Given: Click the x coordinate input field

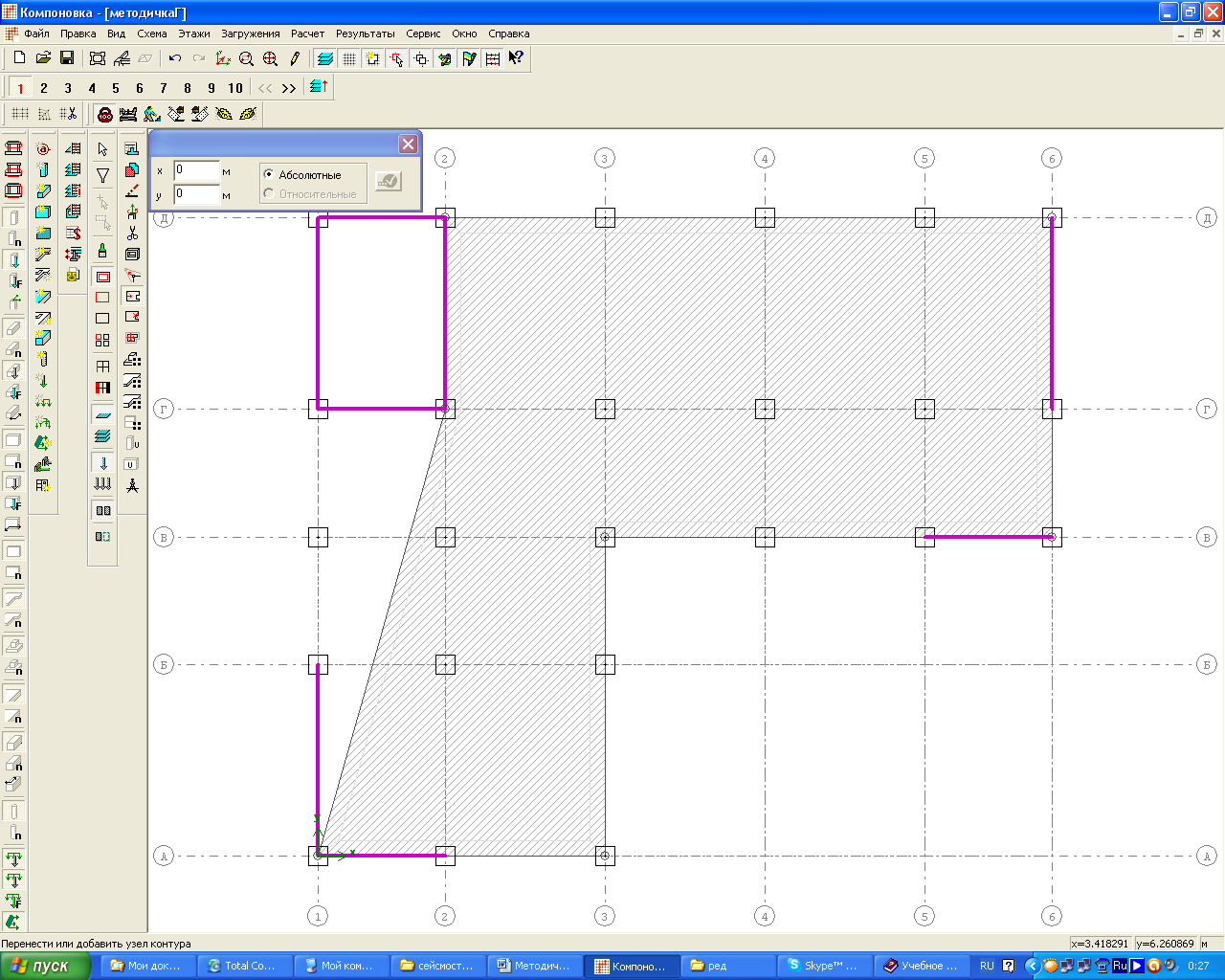Looking at the screenshot, I should click(196, 170).
